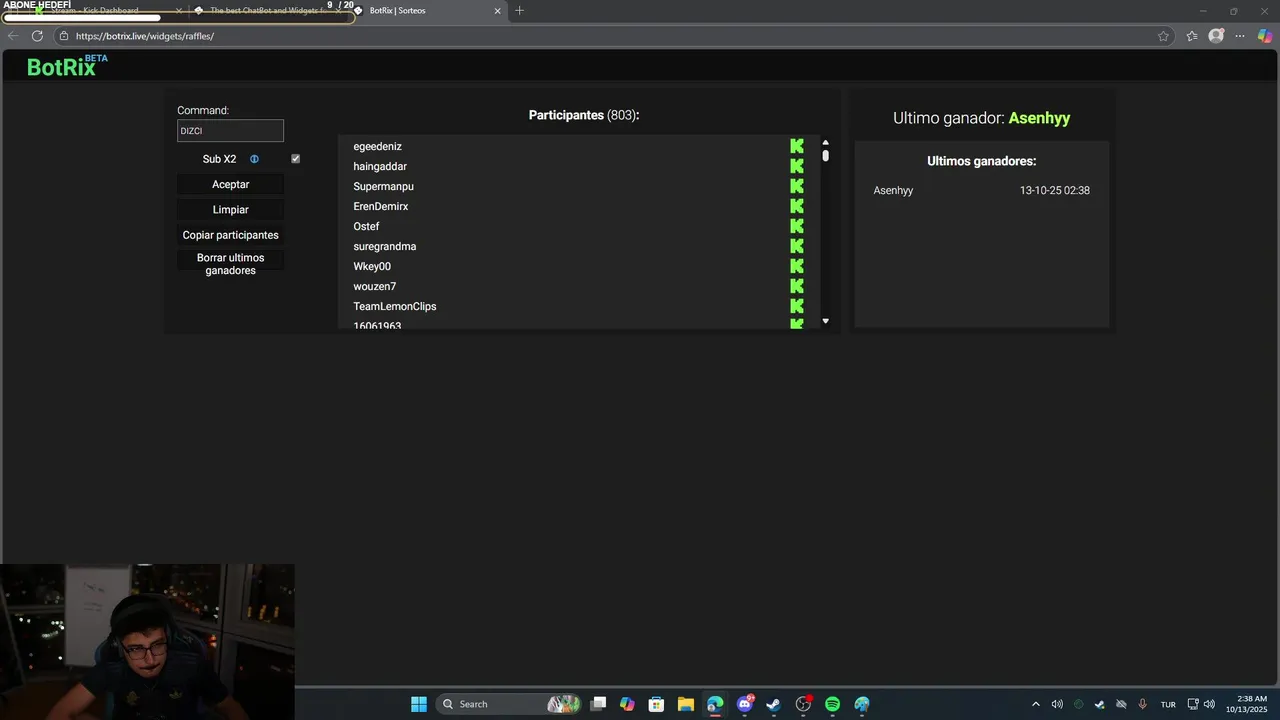Click the BotRix beta logo
This screenshot has height=720, width=1280.
pyautogui.click(x=67, y=66)
